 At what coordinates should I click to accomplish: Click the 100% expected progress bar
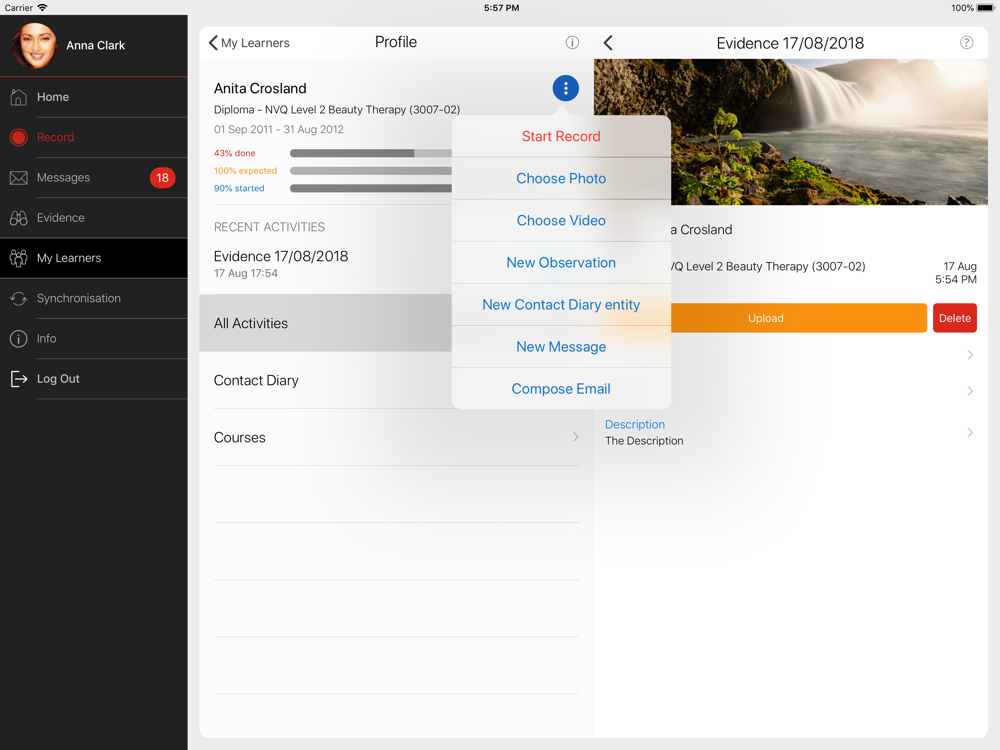click(x=371, y=171)
